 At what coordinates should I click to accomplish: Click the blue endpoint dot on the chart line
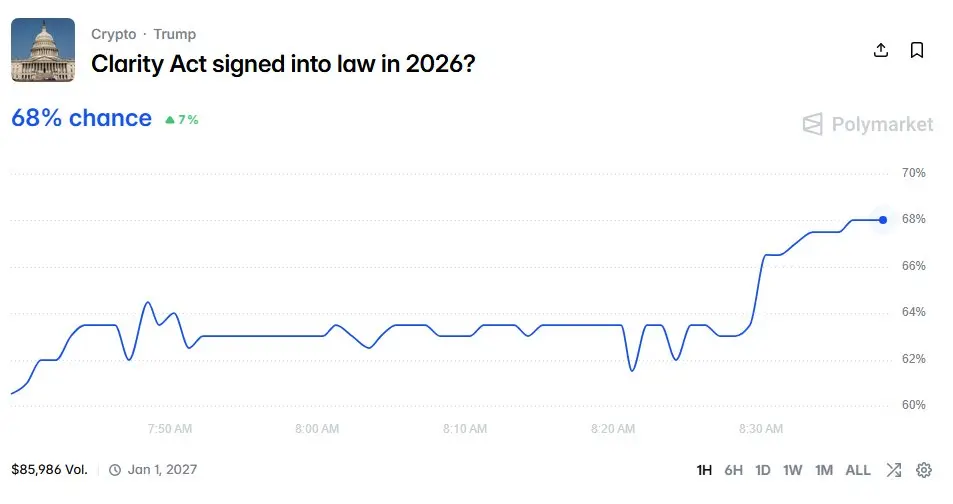point(882,220)
